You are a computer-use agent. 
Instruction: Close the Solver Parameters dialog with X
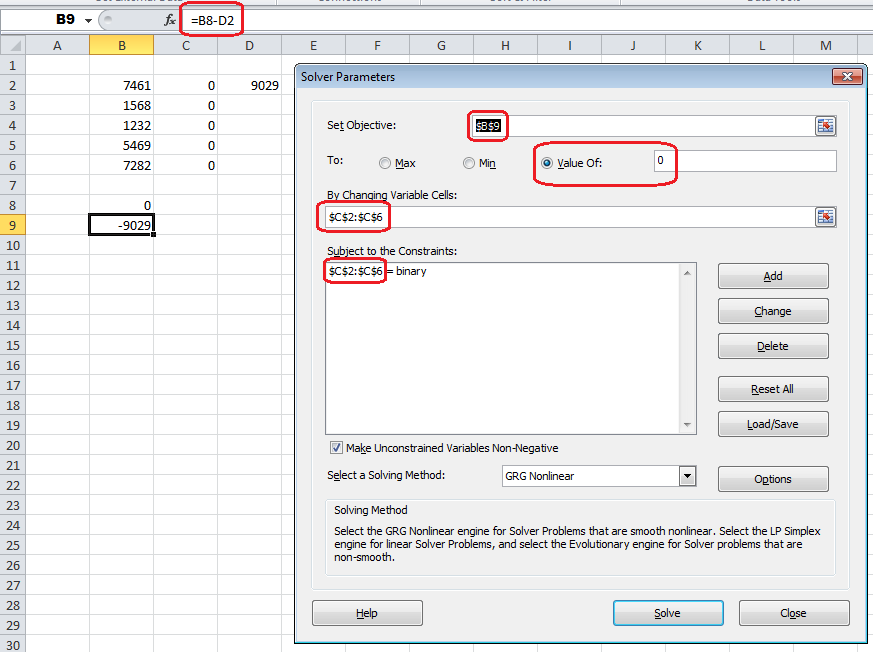coord(847,76)
